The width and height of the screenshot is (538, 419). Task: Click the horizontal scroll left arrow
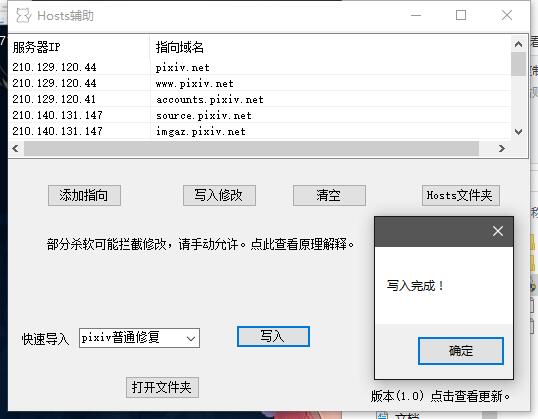coord(15,148)
